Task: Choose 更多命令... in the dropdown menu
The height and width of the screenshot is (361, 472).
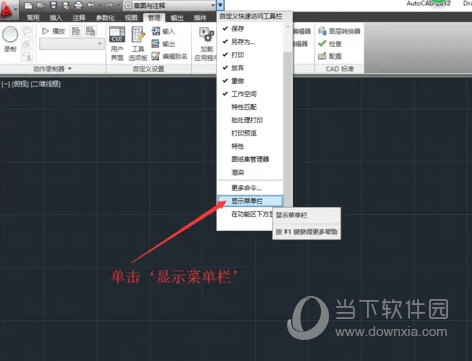Action: pos(250,188)
